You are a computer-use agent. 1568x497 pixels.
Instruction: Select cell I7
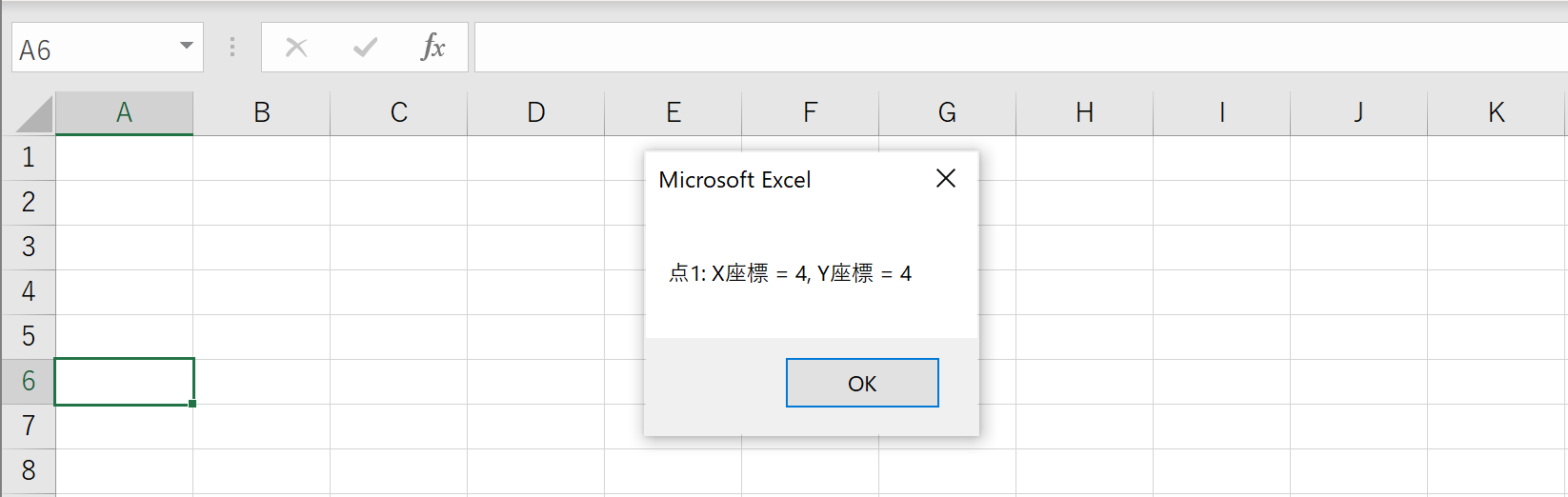click(1222, 427)
